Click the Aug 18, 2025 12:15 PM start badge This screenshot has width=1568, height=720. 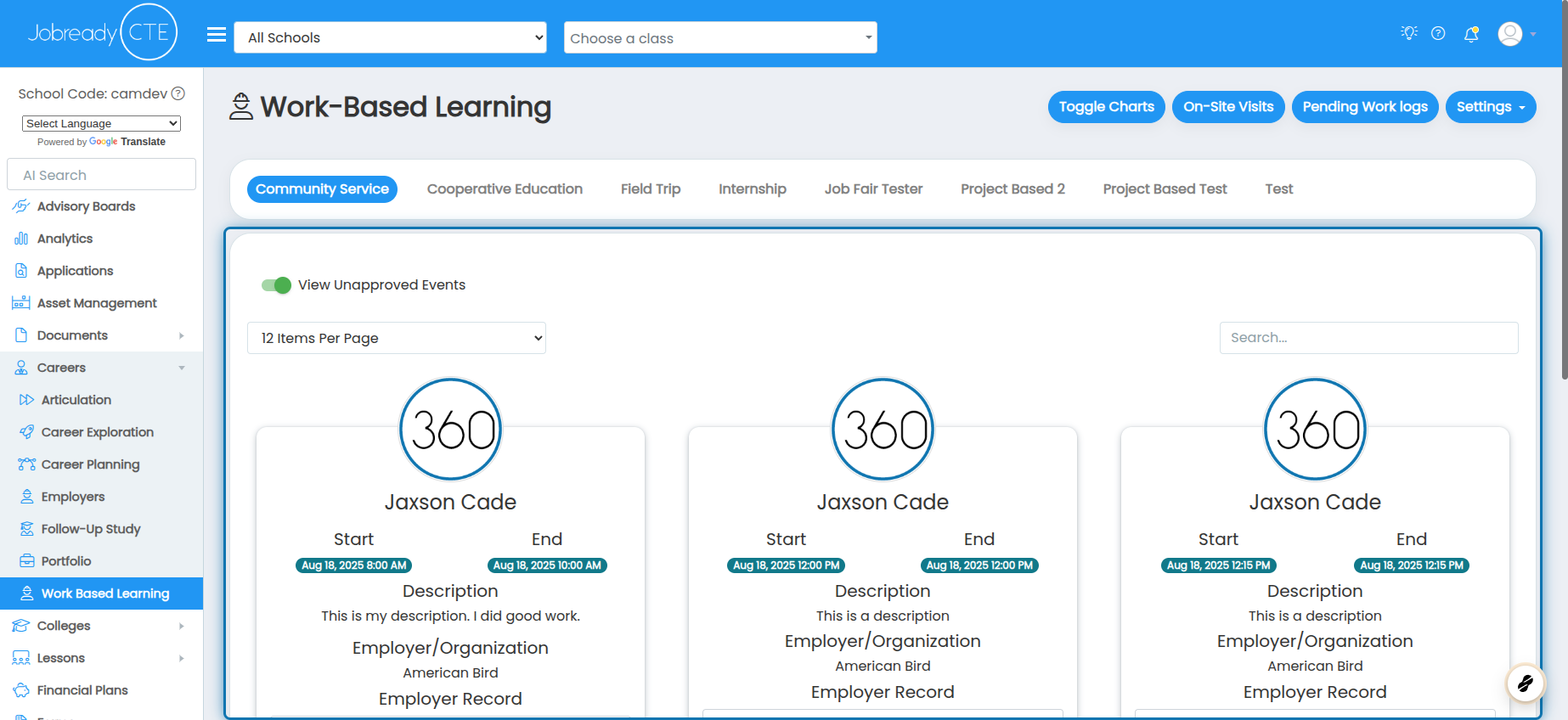point(1218,565)
